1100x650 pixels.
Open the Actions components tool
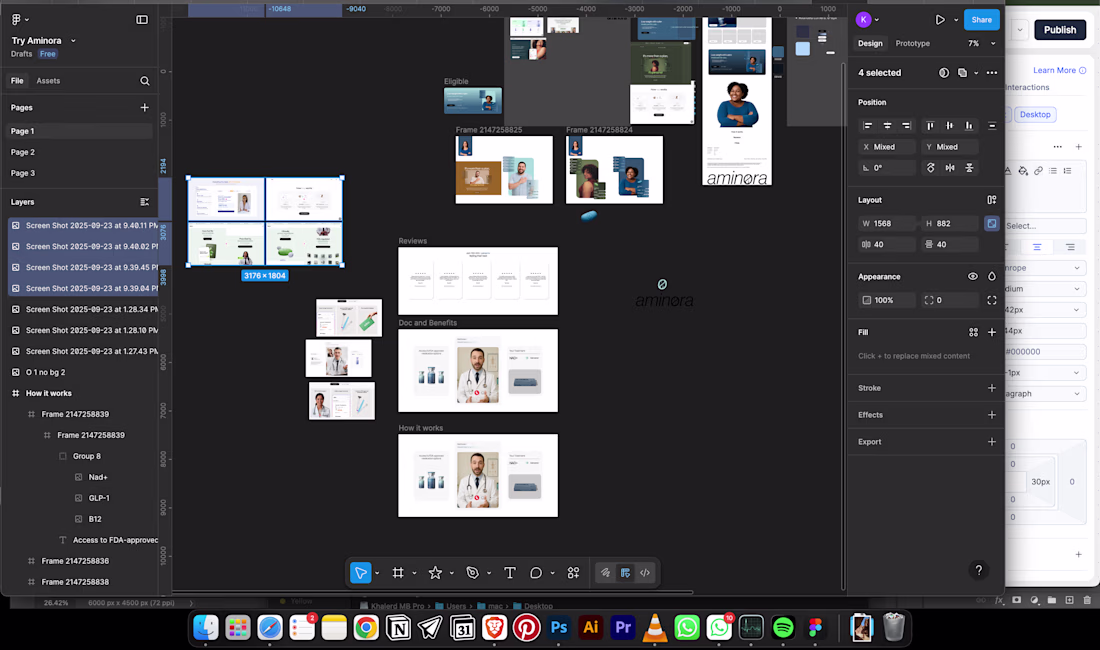click(x=573, y=573)
